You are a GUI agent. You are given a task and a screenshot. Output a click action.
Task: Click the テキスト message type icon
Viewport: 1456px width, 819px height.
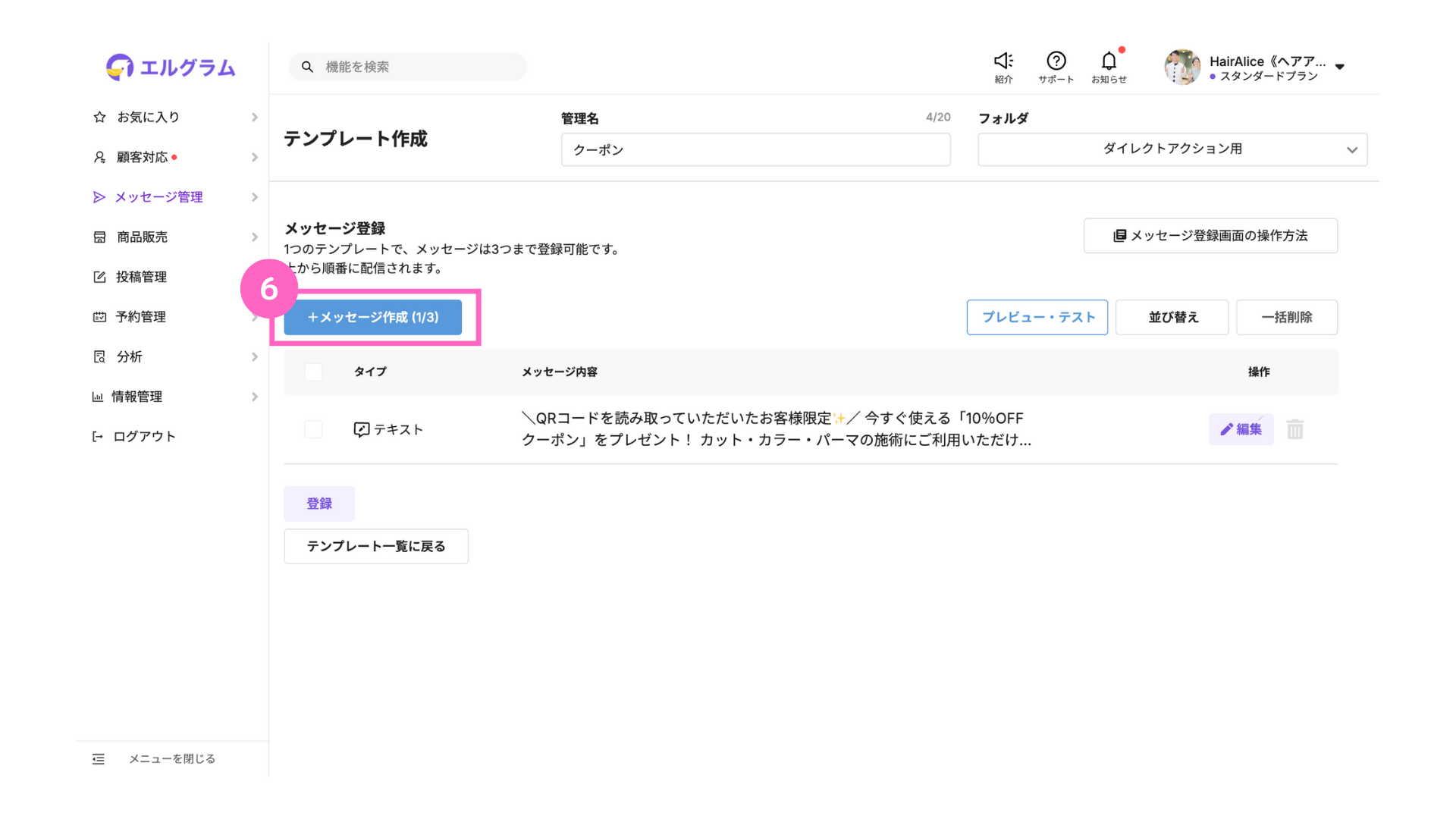pyautogui.click(x=362, y=430)
